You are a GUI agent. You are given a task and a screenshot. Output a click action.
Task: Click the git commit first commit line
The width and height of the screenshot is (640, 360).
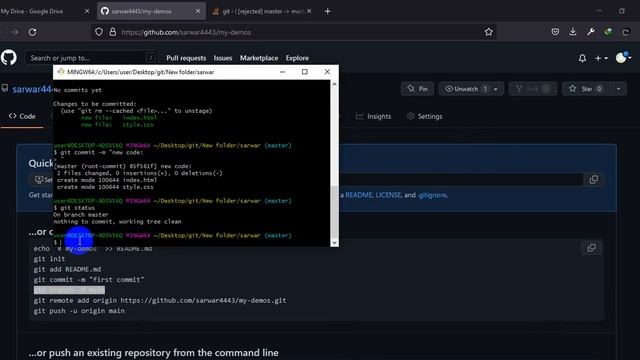(x=89, y=280)
